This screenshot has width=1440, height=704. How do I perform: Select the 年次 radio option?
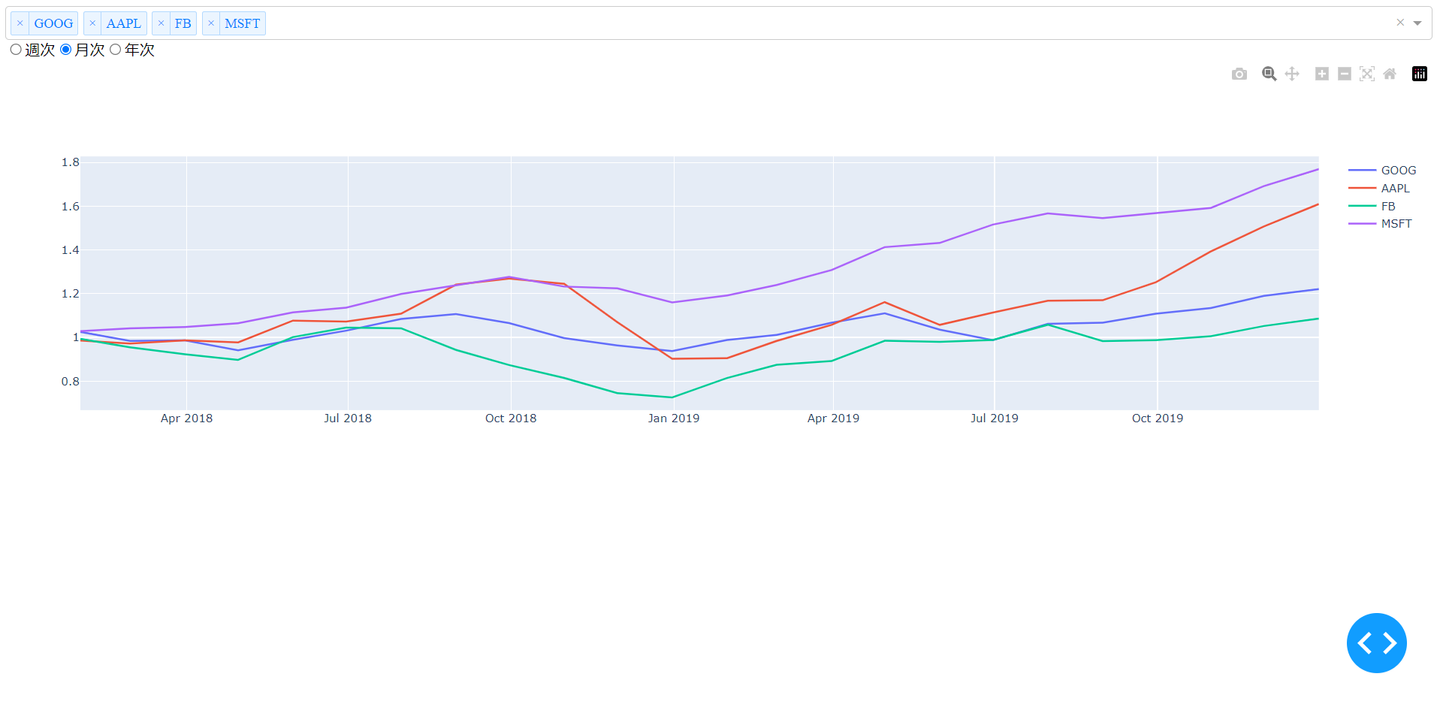tap(116, 50)
